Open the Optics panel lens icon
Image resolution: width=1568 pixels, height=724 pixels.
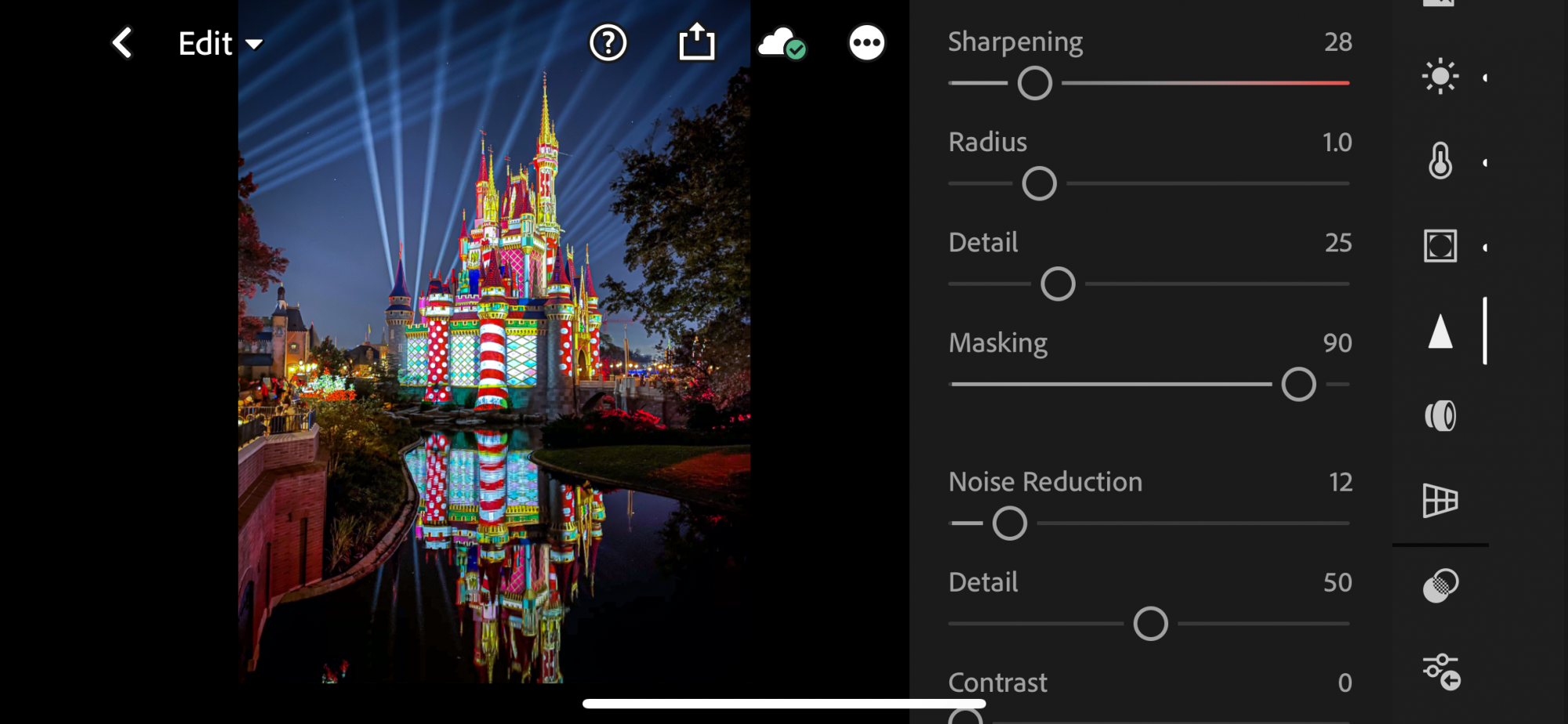click(x=1440, y=415)
